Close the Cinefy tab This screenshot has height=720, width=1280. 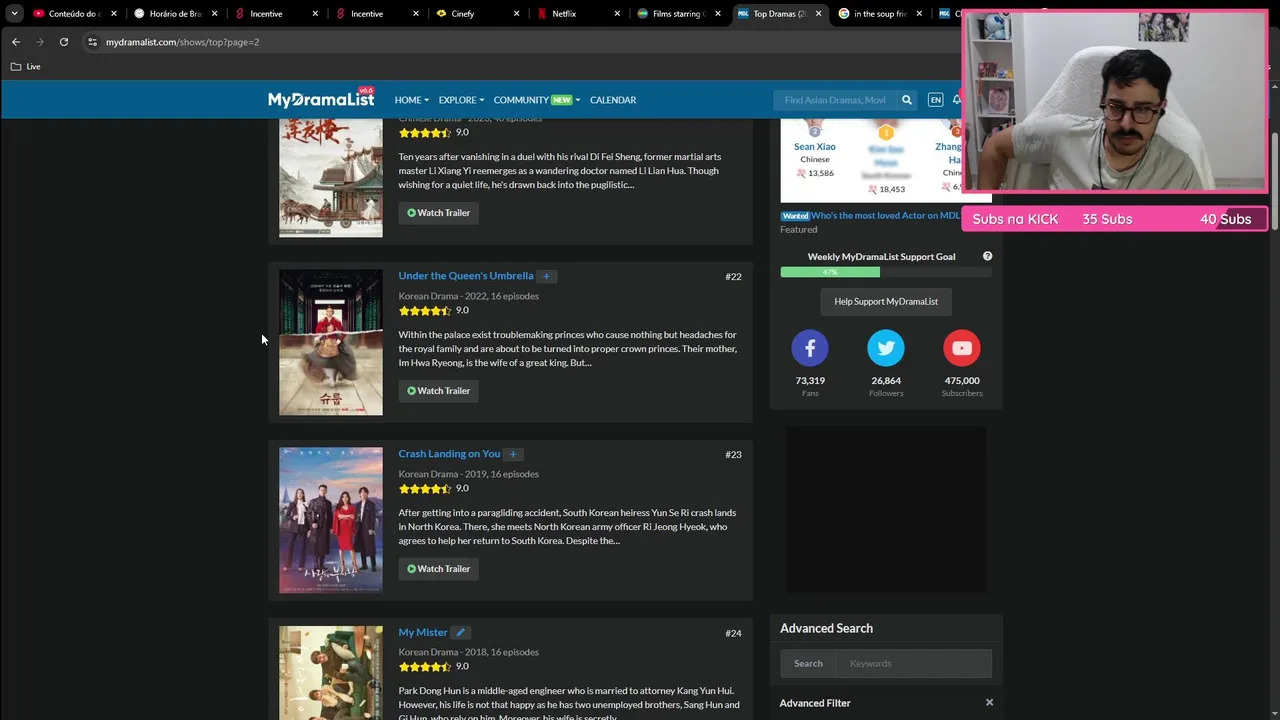pos(517,14)
